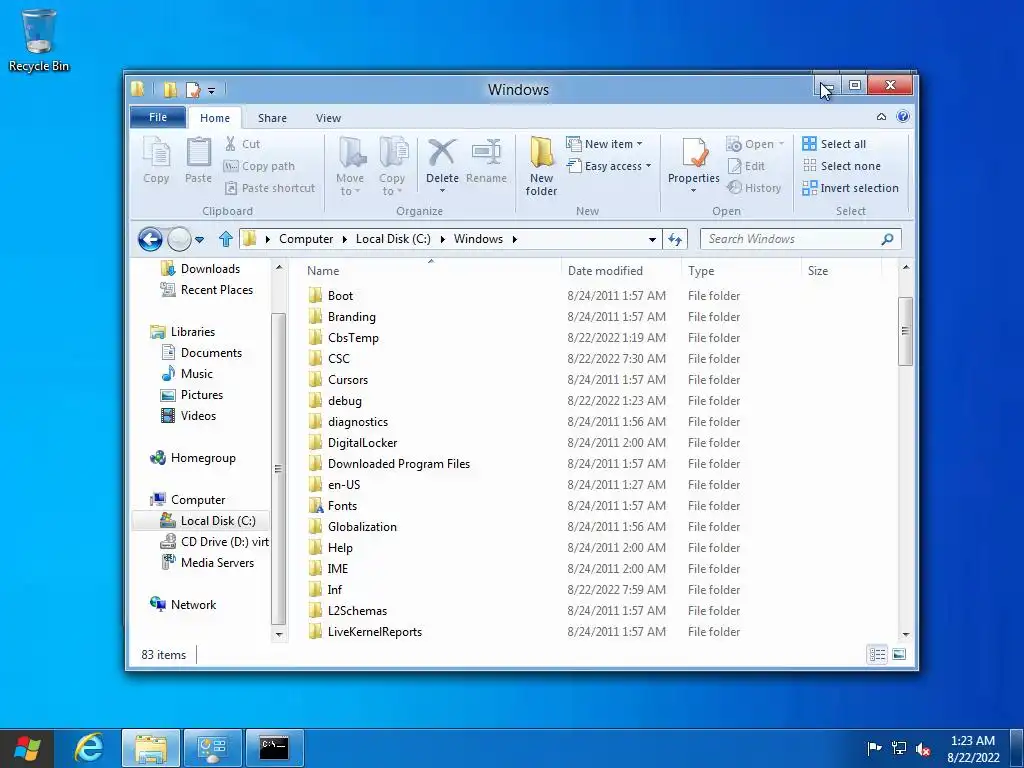Click the Paste clipboard icon

[198, 161]
